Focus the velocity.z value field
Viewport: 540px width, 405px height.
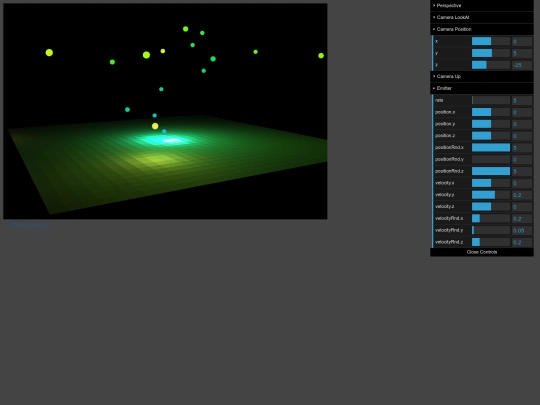522,206
